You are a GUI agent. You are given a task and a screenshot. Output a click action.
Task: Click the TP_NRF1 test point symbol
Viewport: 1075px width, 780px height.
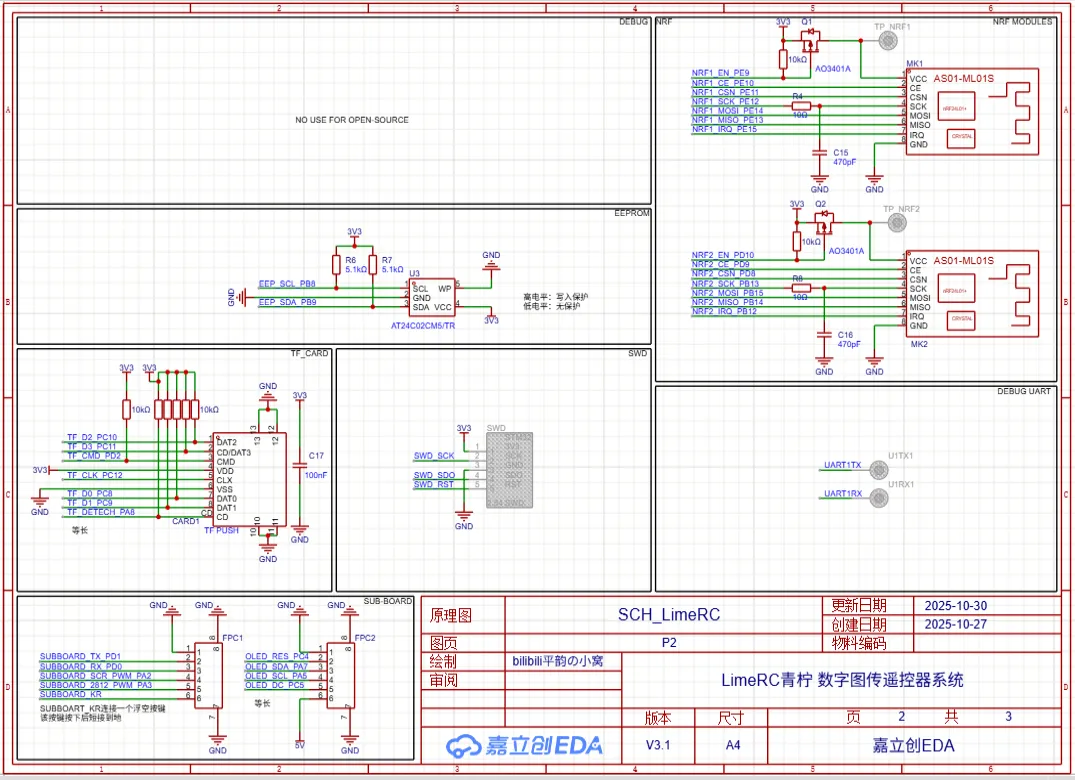coord(886,40)
